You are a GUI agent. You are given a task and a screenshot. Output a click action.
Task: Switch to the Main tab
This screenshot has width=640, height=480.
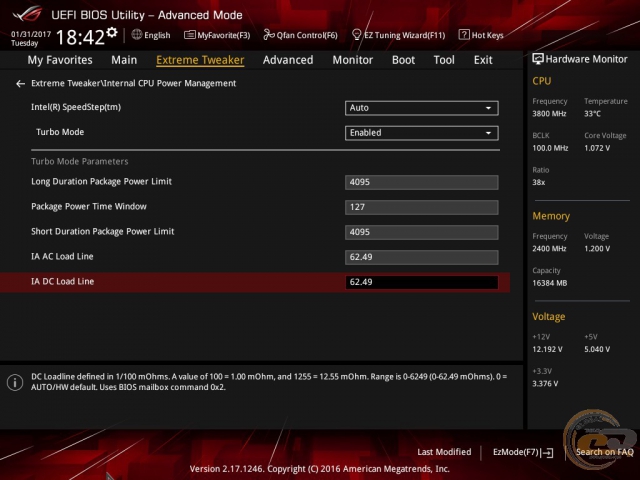[124, 60]
